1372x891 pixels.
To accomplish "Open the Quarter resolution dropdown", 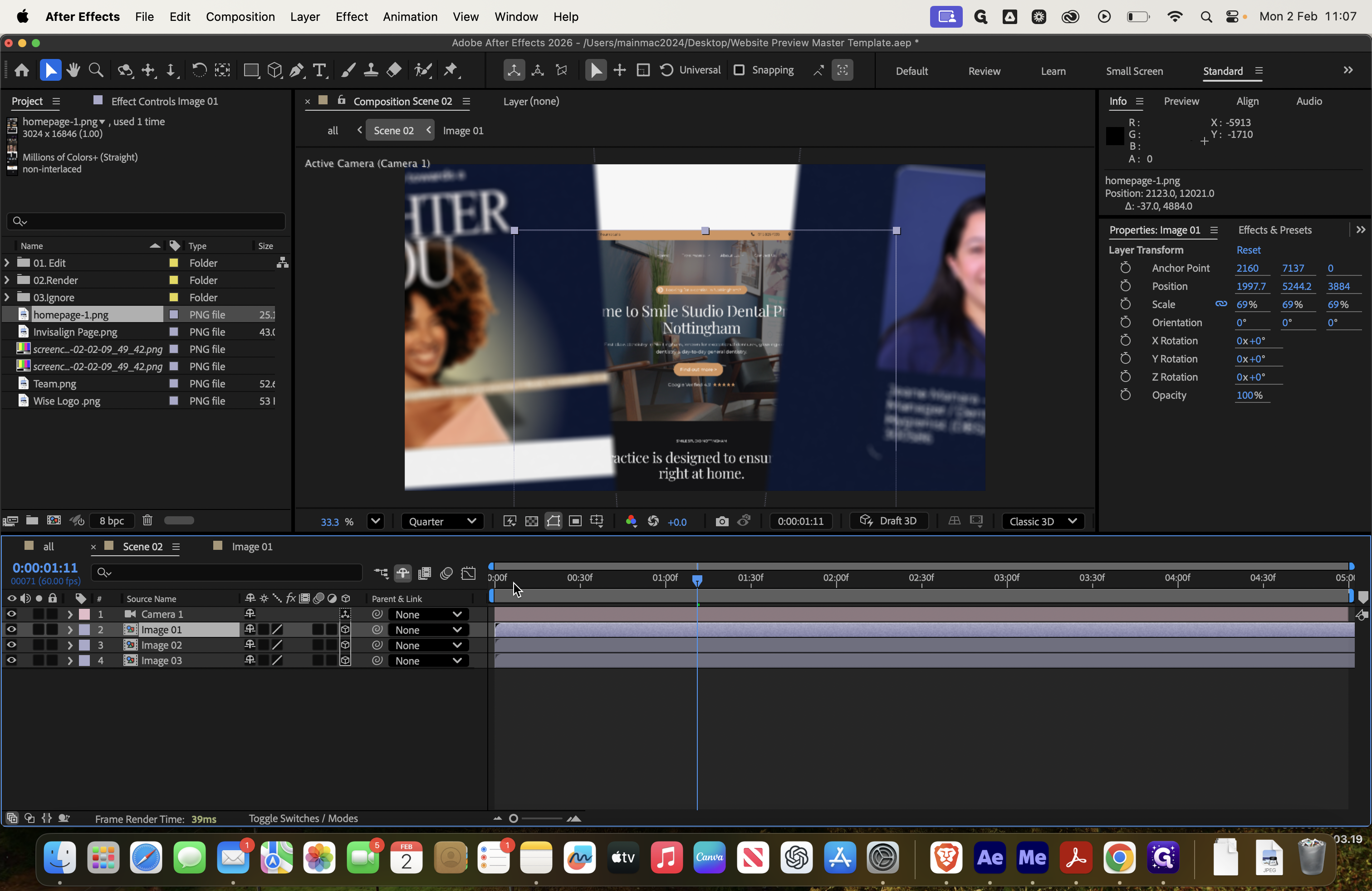I will [442, 521].
